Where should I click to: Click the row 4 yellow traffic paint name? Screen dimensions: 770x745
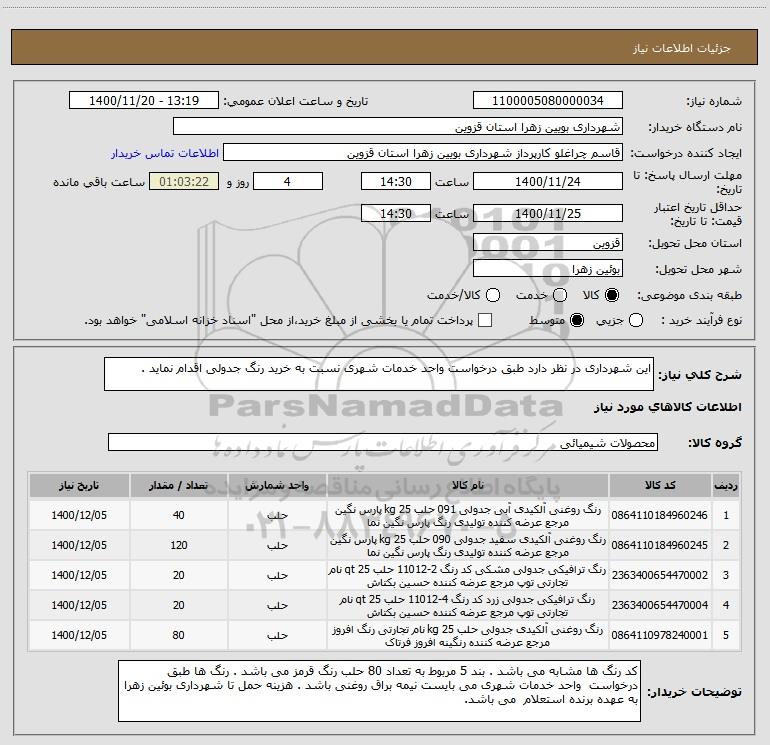(x=468, y=606)
